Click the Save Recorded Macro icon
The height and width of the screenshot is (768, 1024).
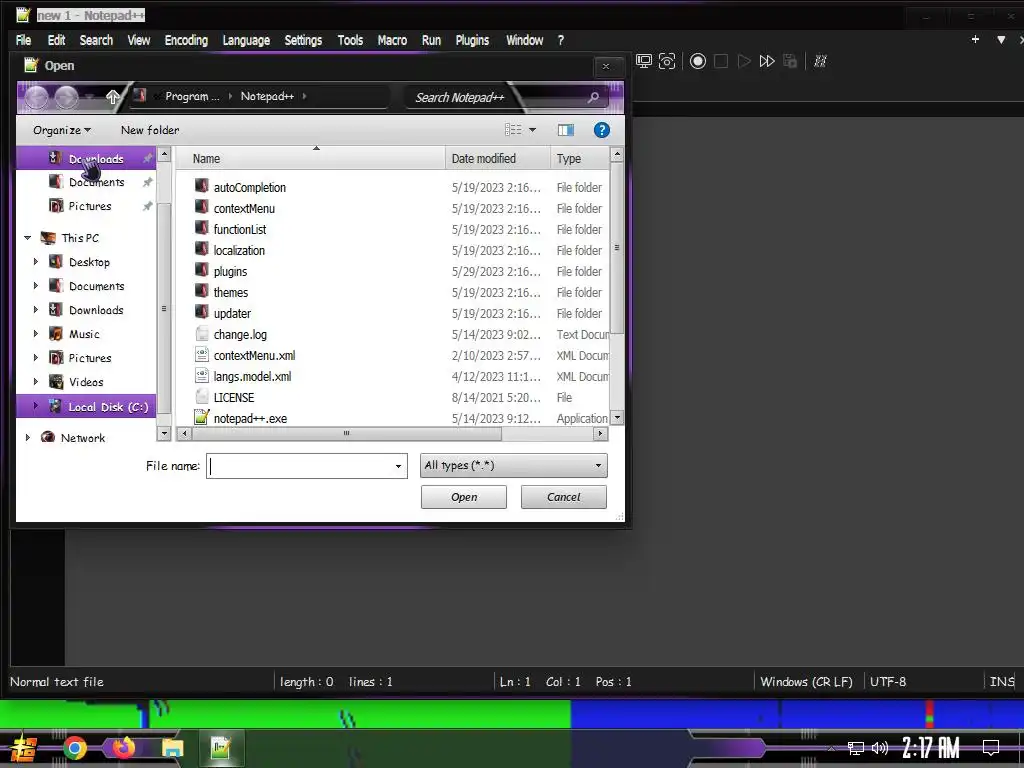pos(790,61)
